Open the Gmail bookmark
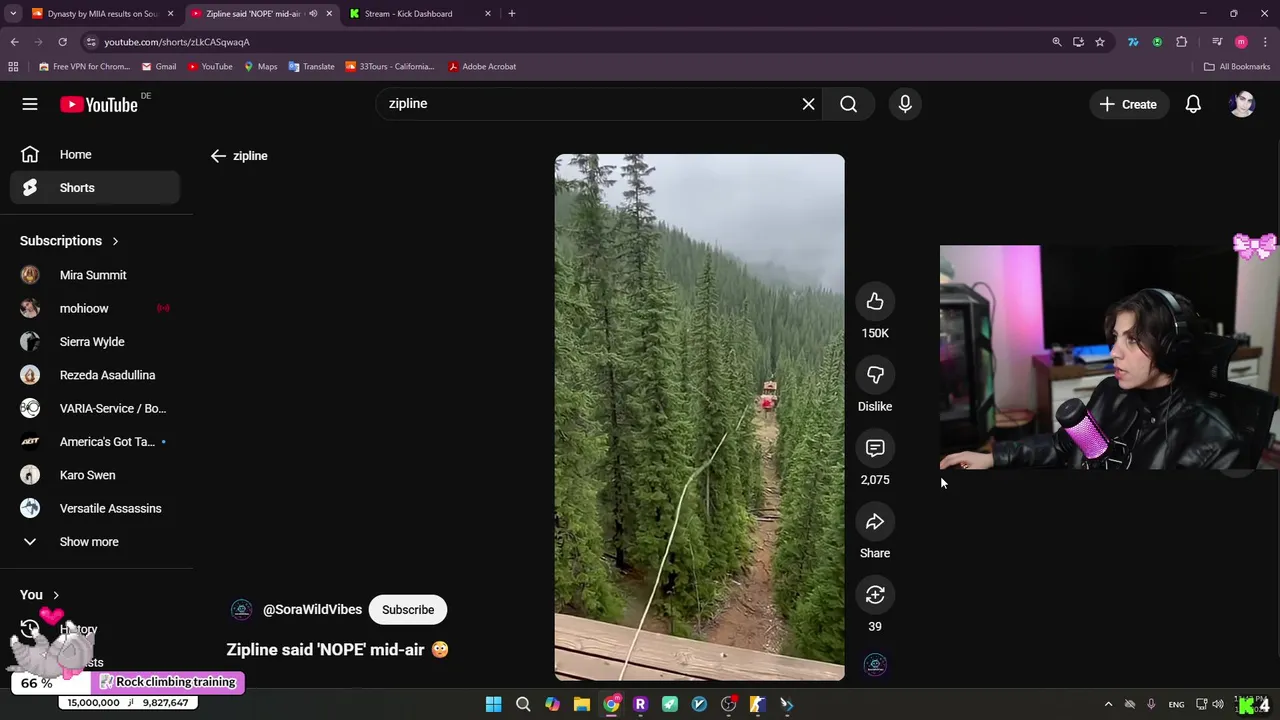 (158, 67)
